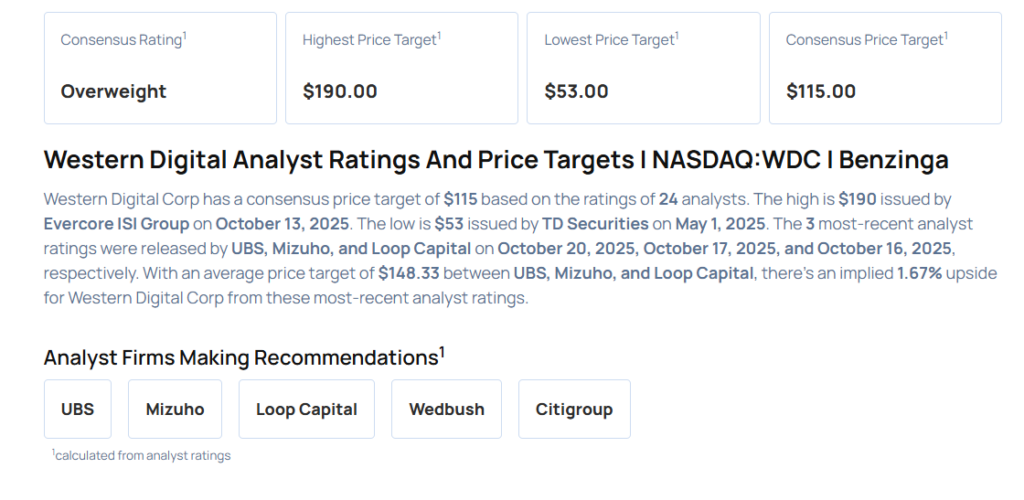Select the $190.00 highest target value

pyautogui.click(x=340, y=91)
